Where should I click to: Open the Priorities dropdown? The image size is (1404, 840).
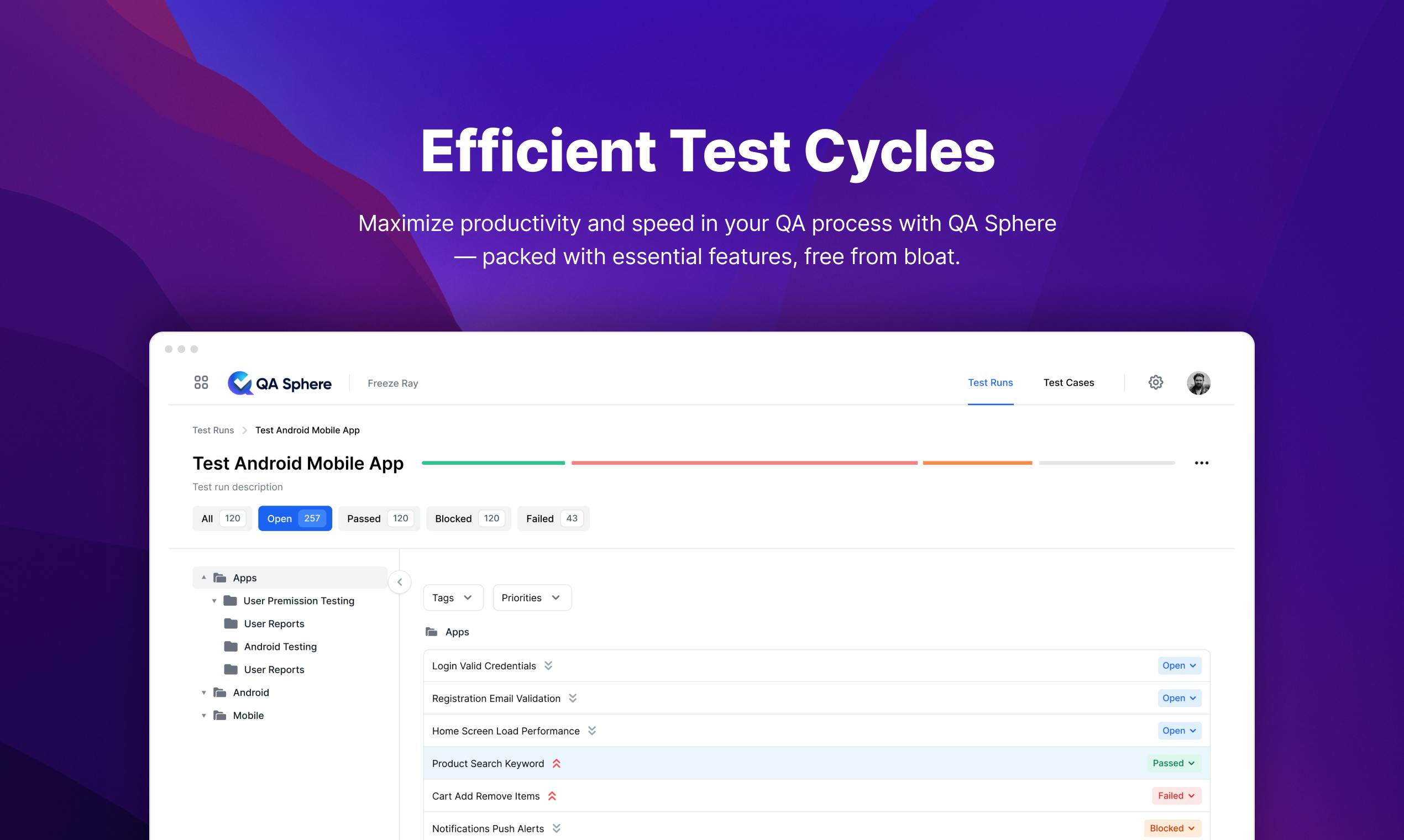click(532, 598)
